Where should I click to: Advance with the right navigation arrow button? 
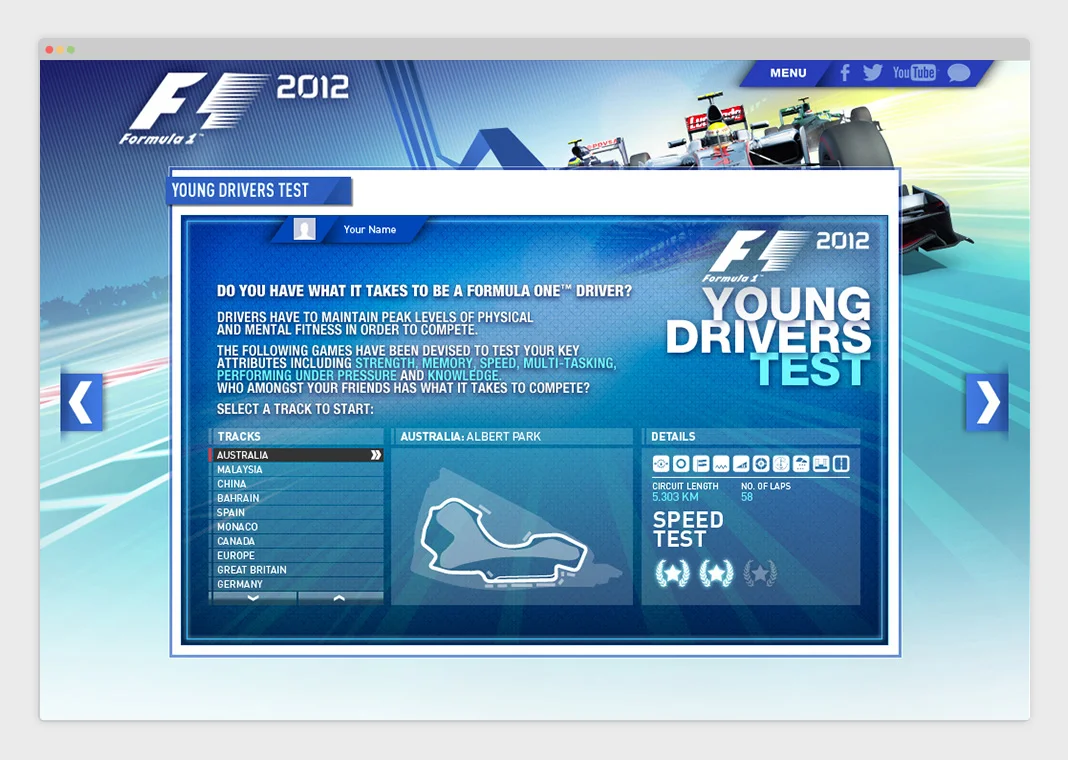(987, 402)
